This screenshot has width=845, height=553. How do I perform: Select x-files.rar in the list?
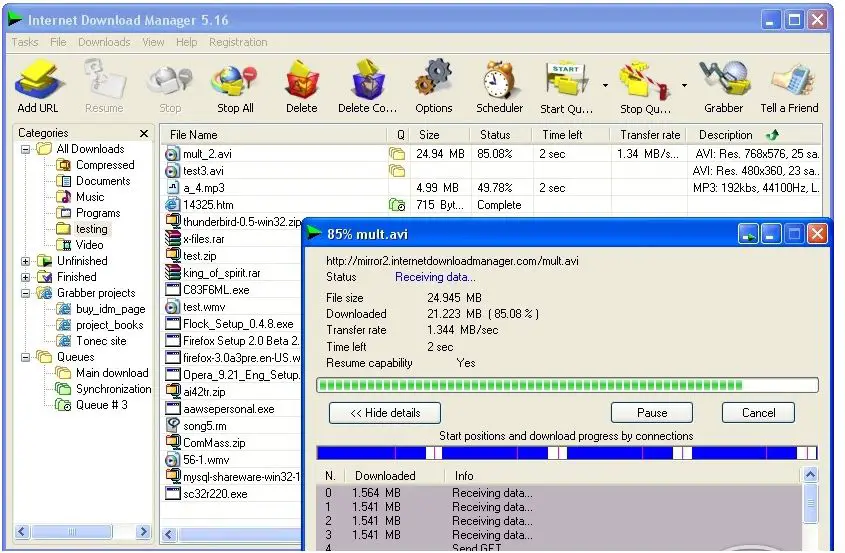203,239
